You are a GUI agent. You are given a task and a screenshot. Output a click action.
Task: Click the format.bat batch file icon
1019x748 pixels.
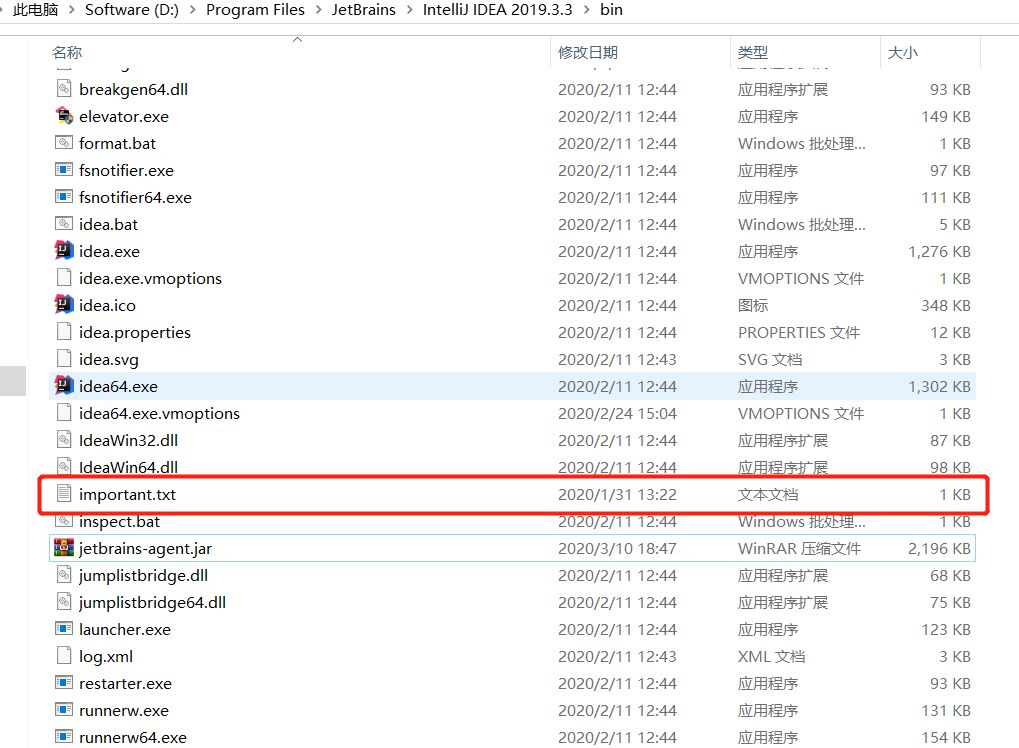coord(64,142)
